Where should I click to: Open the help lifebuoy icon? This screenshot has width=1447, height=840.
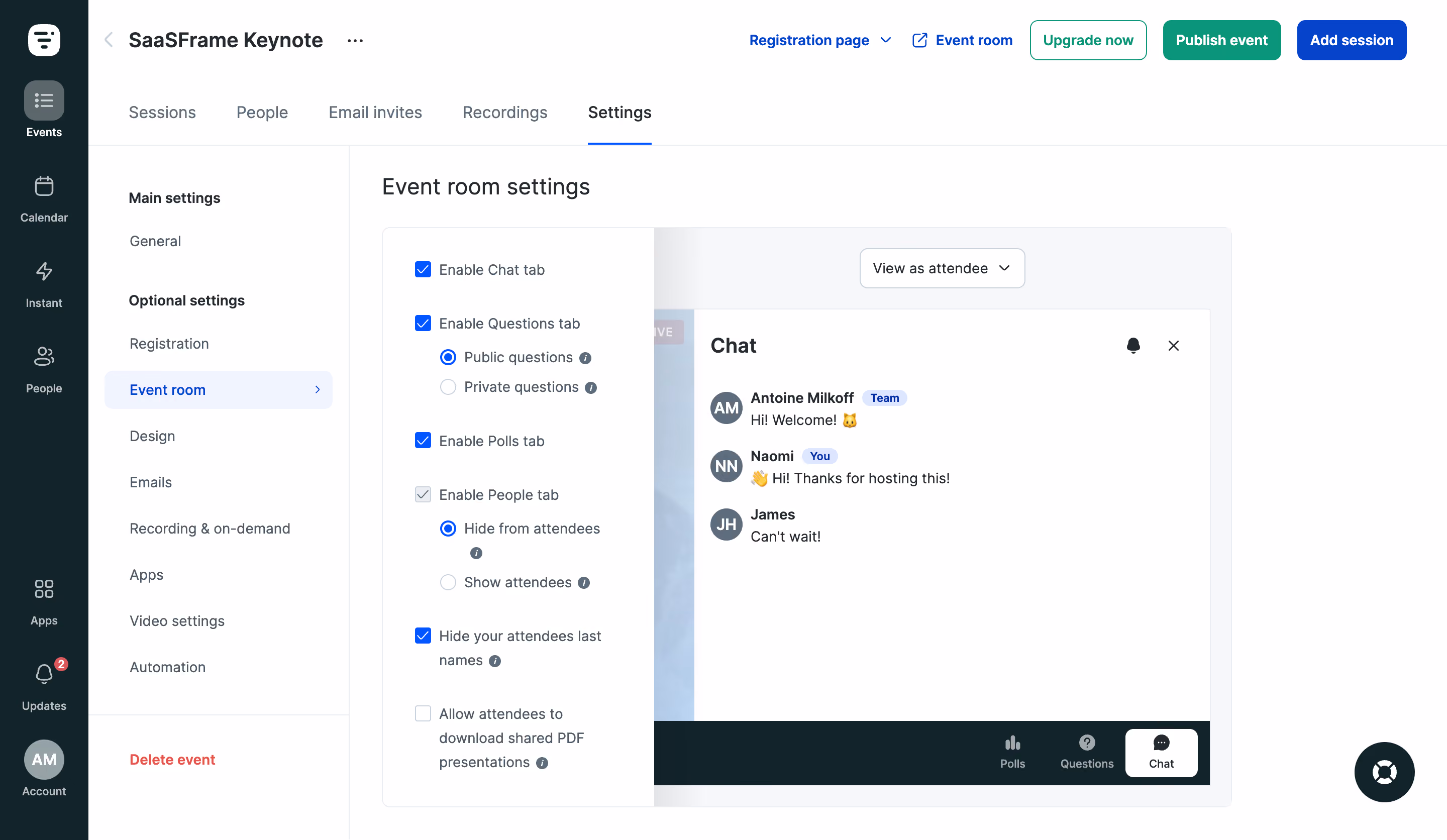point(1384,772)
